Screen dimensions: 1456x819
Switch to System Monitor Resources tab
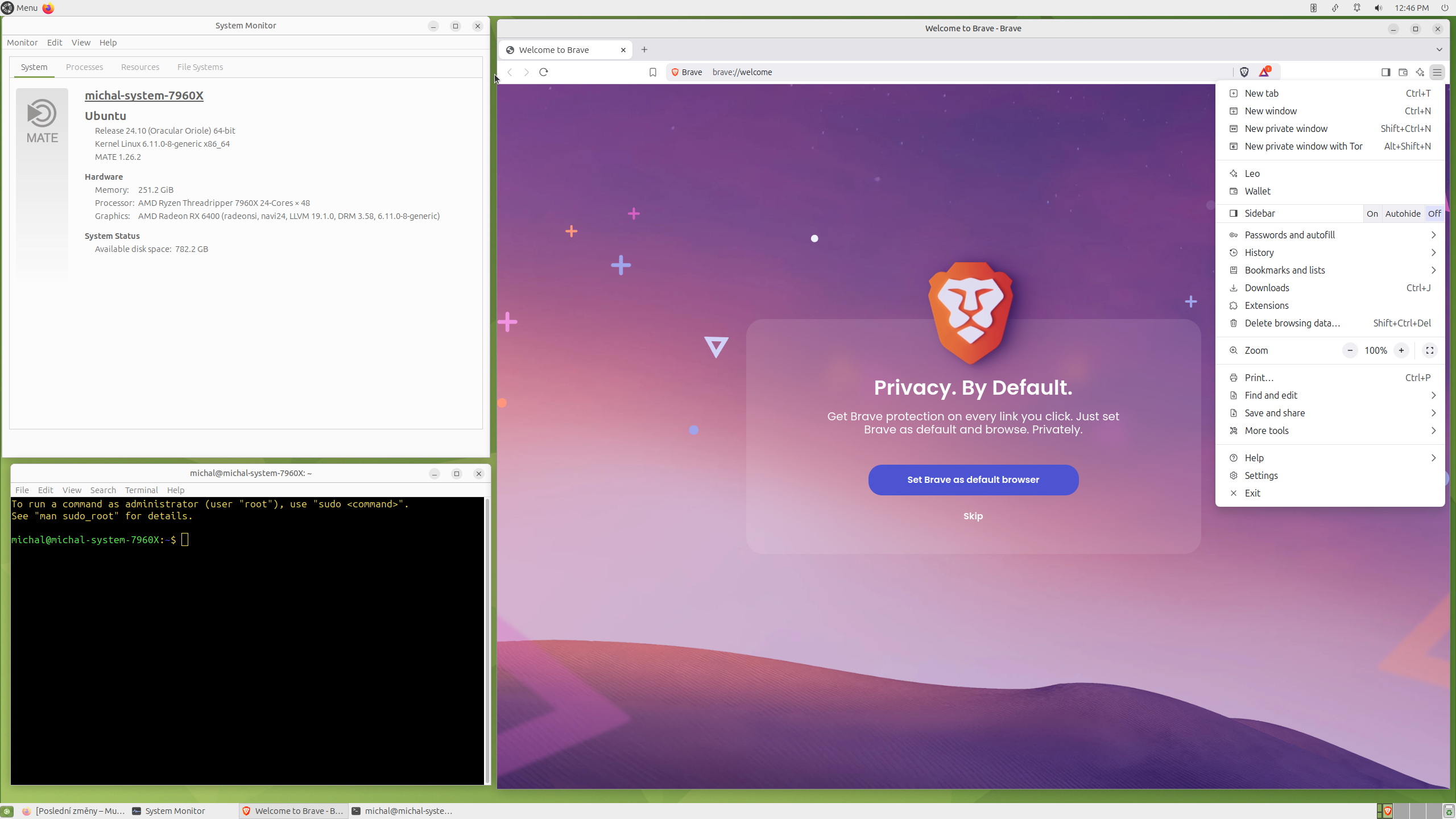pos(140,67)
